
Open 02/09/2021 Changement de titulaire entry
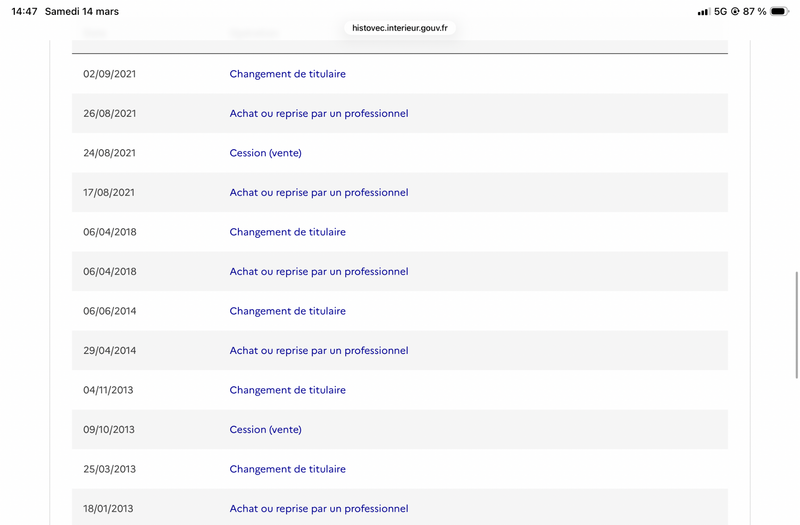[x=287, y=74]
